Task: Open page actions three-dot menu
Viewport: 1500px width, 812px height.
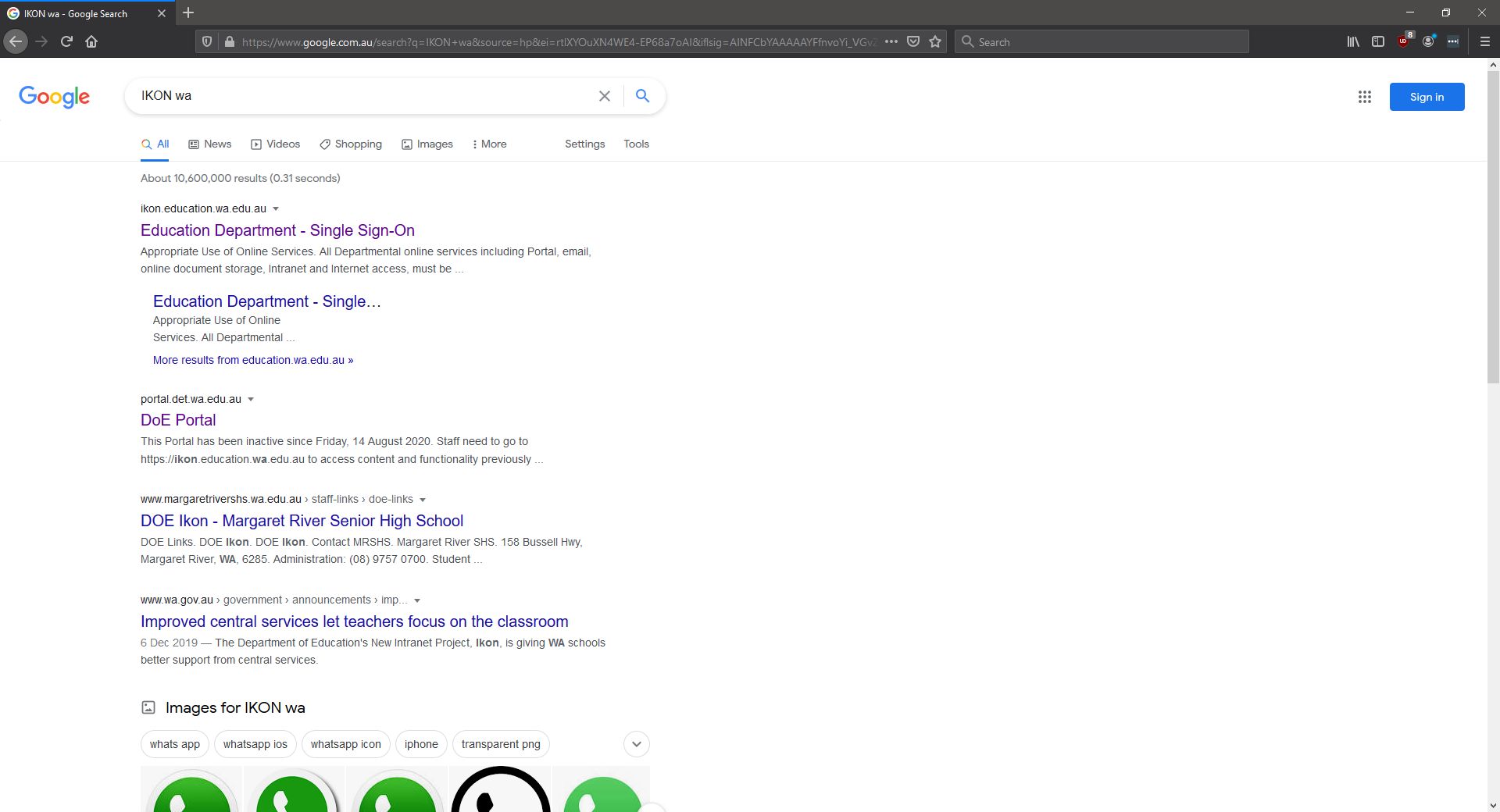Action: 891,41
